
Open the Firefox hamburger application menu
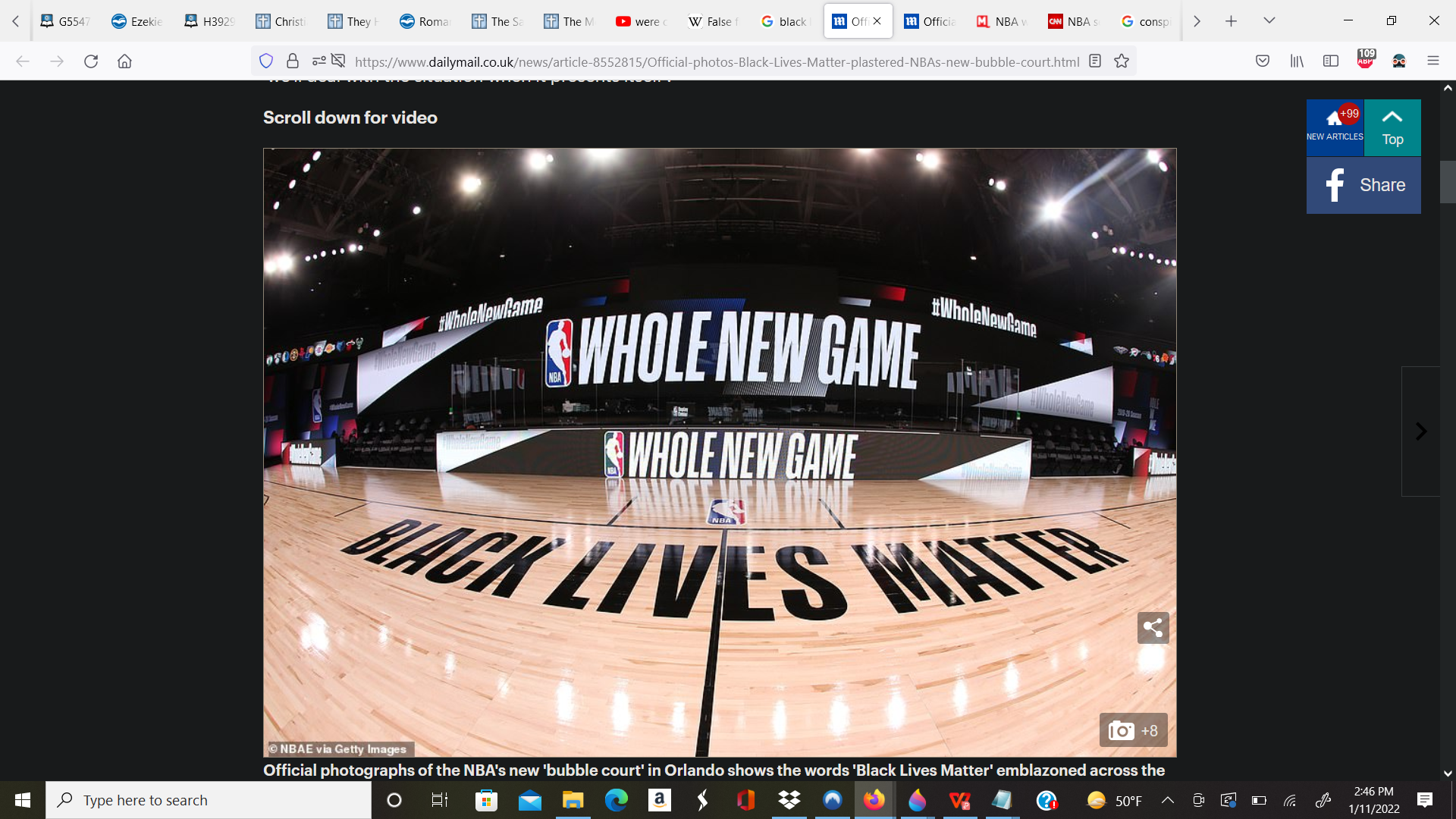[1432, 61]
